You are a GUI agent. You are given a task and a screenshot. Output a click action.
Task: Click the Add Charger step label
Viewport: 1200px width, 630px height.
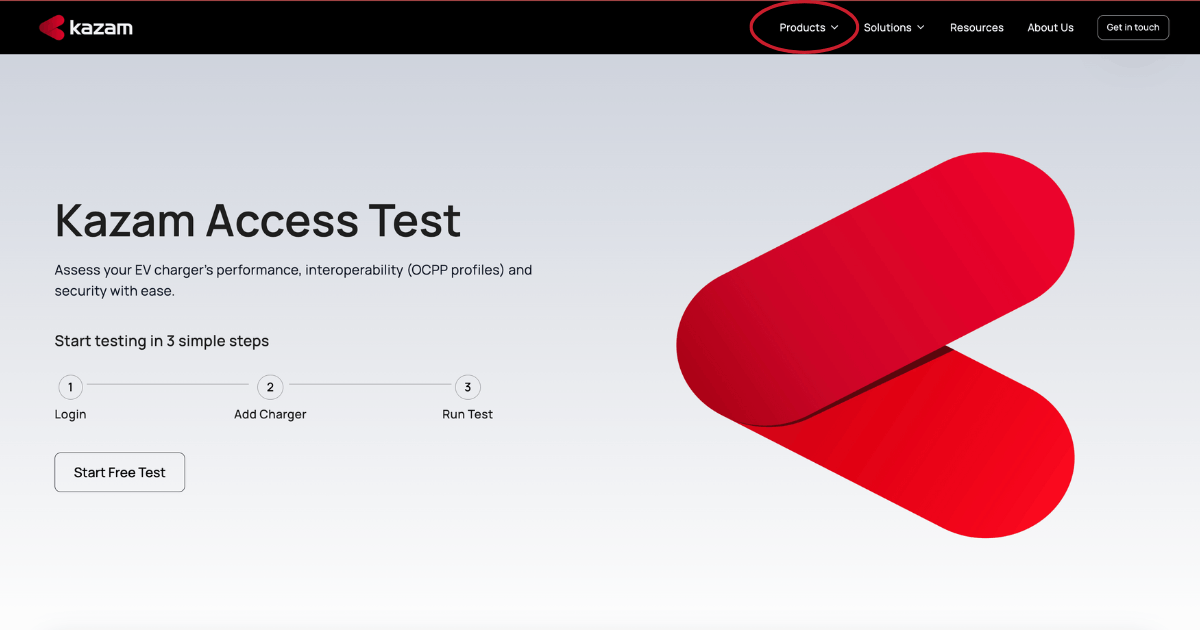coord(270,414)
